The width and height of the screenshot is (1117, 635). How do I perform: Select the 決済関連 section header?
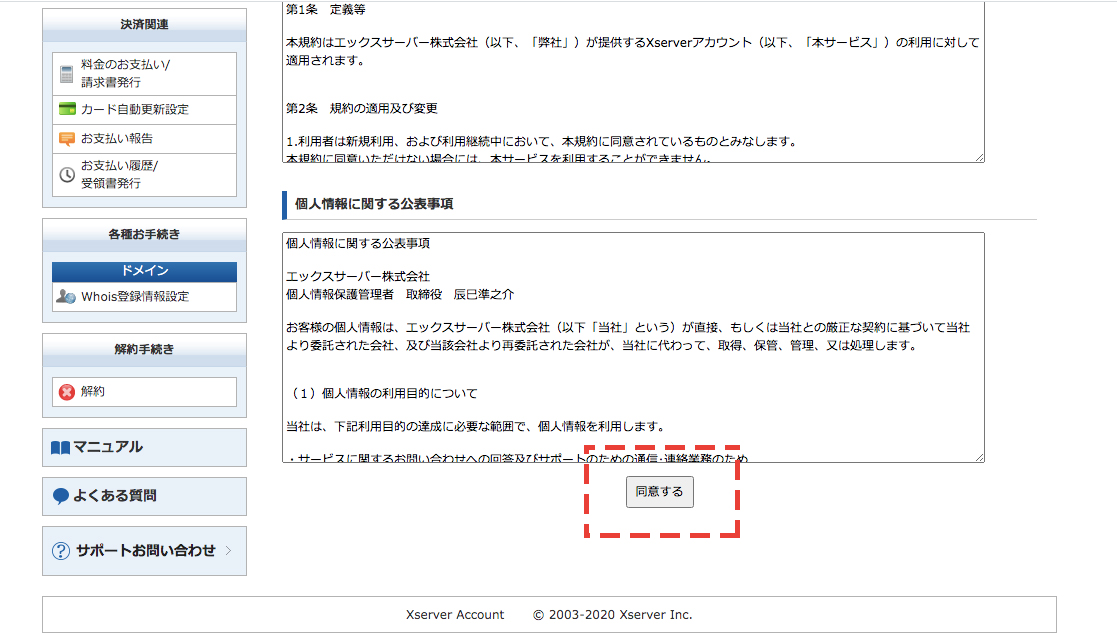tap(144, 24)
